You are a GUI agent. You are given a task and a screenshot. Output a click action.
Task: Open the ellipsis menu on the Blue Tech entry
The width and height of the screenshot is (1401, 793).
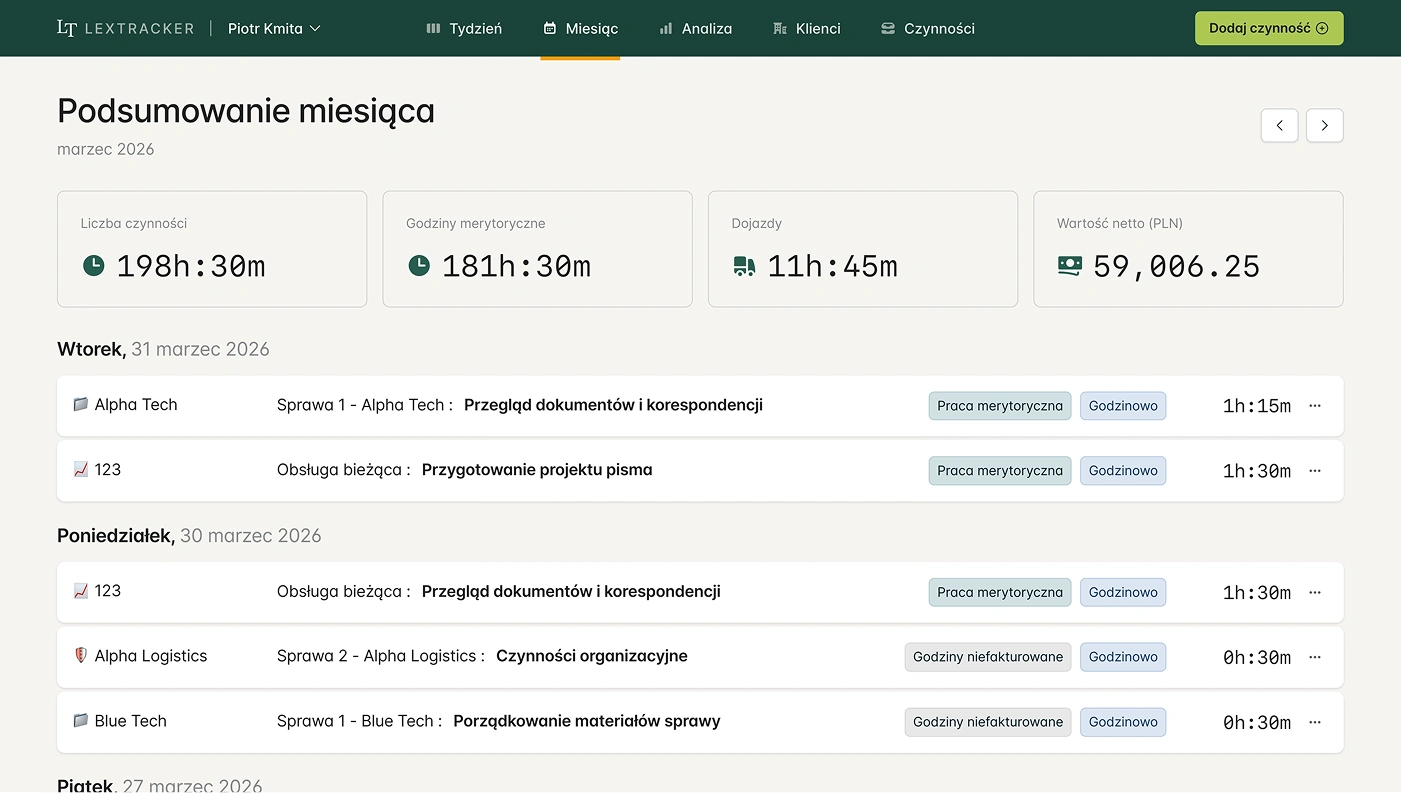pos(1314,721)
